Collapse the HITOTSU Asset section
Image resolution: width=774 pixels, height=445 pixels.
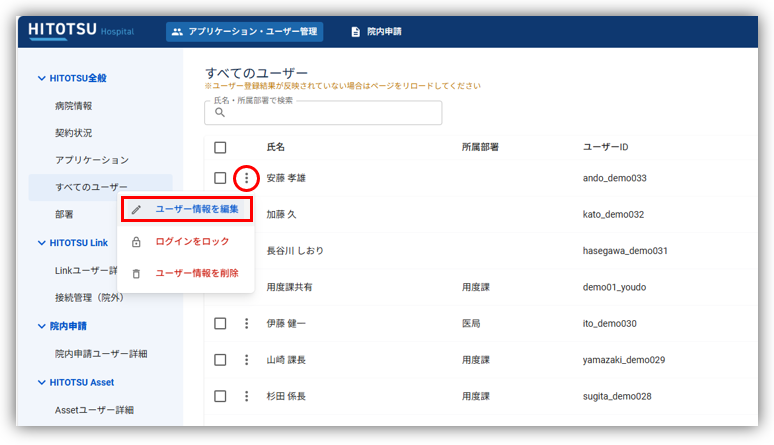(x=41, y=382)
